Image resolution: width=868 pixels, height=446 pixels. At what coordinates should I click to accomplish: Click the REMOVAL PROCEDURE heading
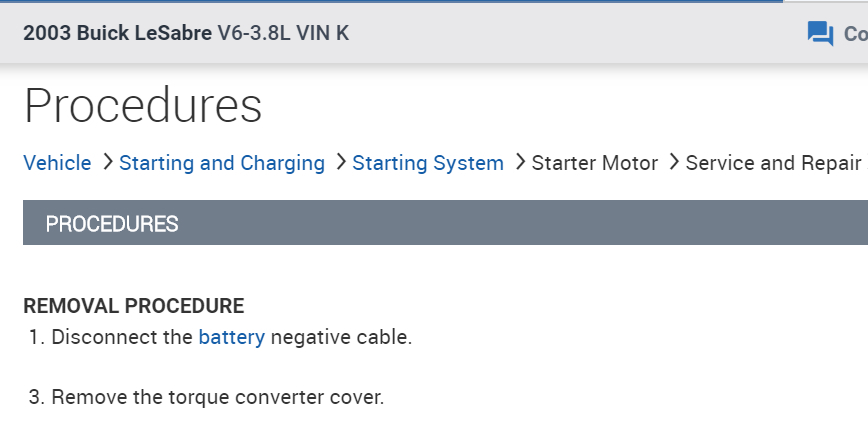[133, 306]
